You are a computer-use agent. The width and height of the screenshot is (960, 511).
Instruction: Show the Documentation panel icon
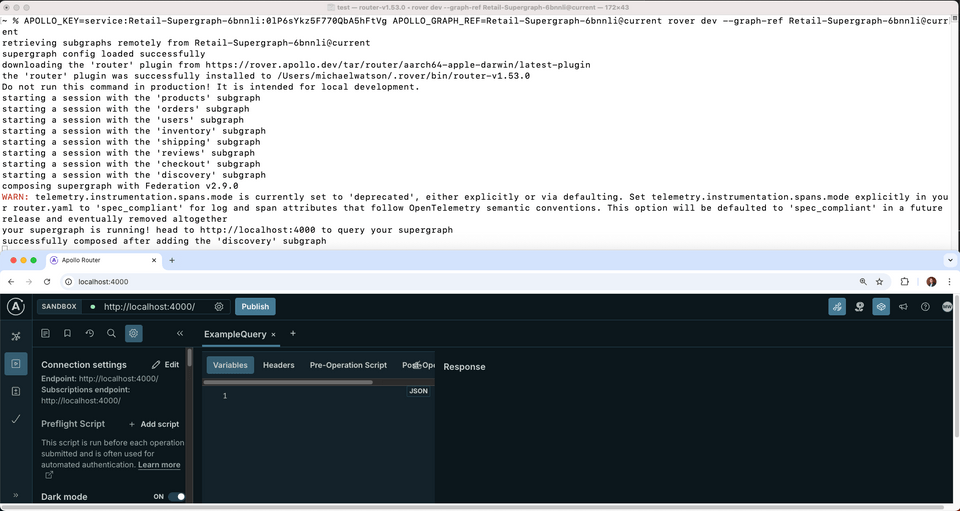[45, 334]
